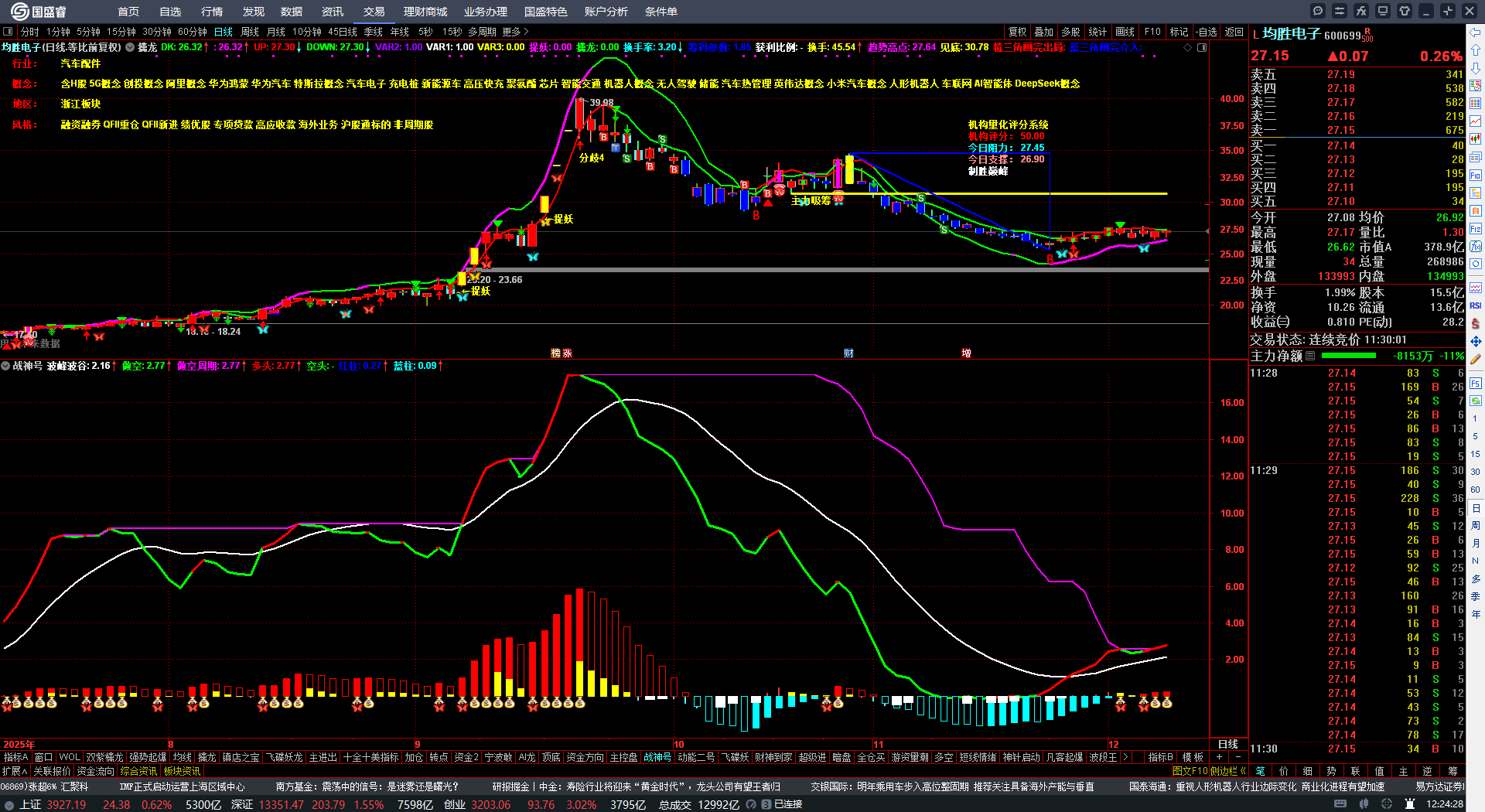Click the minus zoom-out button
The height and width of the screenshot is (812, 1485).
click(1238, 757)
